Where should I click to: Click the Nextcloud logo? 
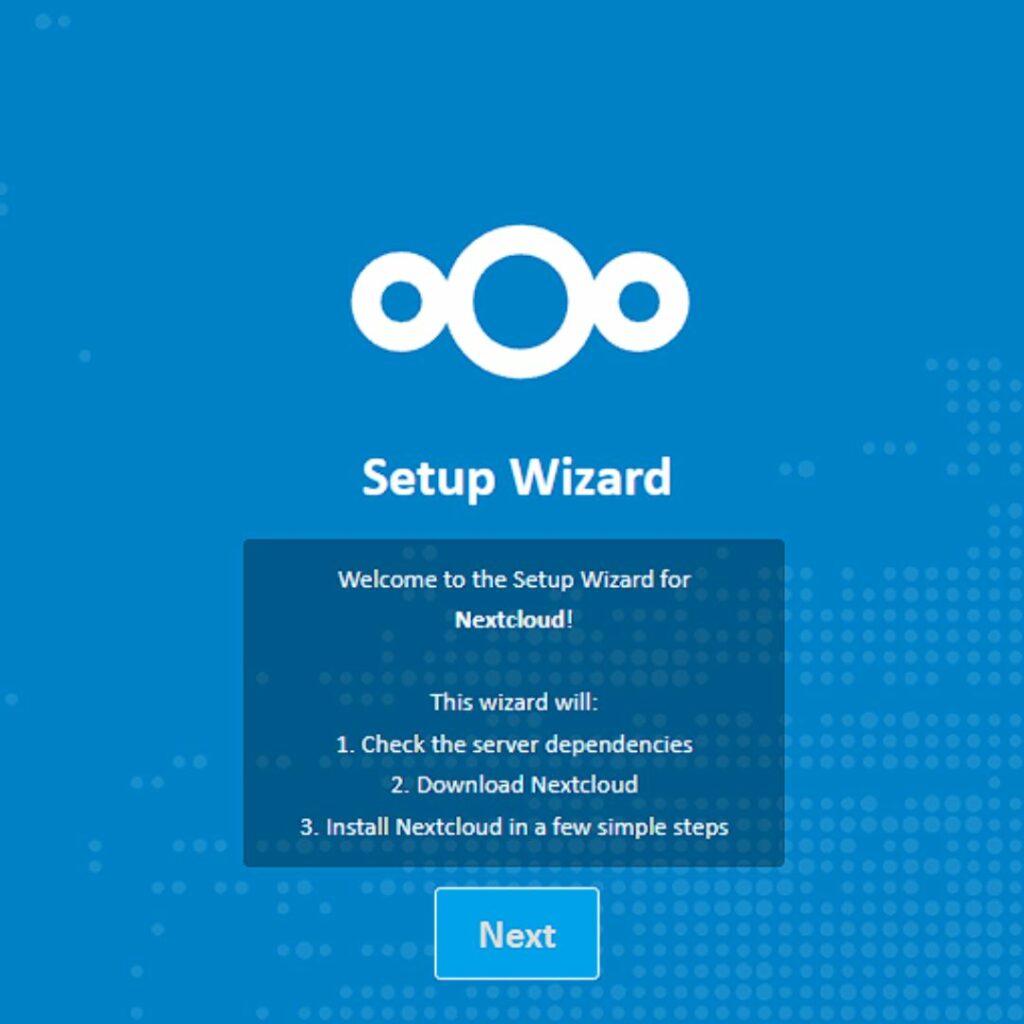coord(520,302)
